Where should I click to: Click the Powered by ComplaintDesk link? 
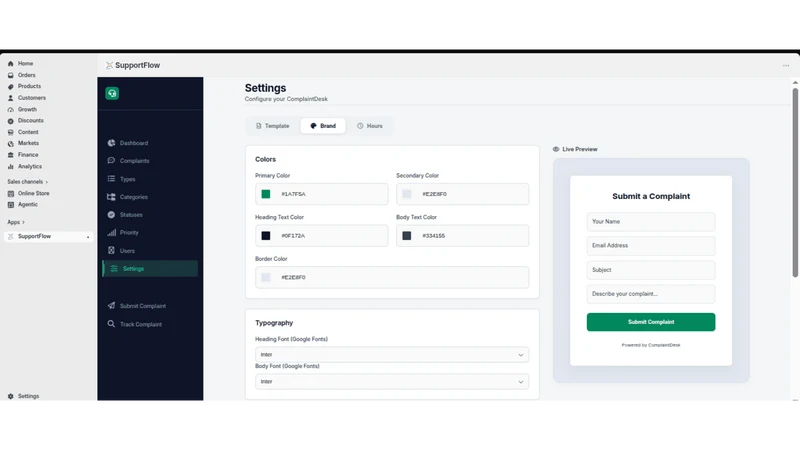point(651,345)
